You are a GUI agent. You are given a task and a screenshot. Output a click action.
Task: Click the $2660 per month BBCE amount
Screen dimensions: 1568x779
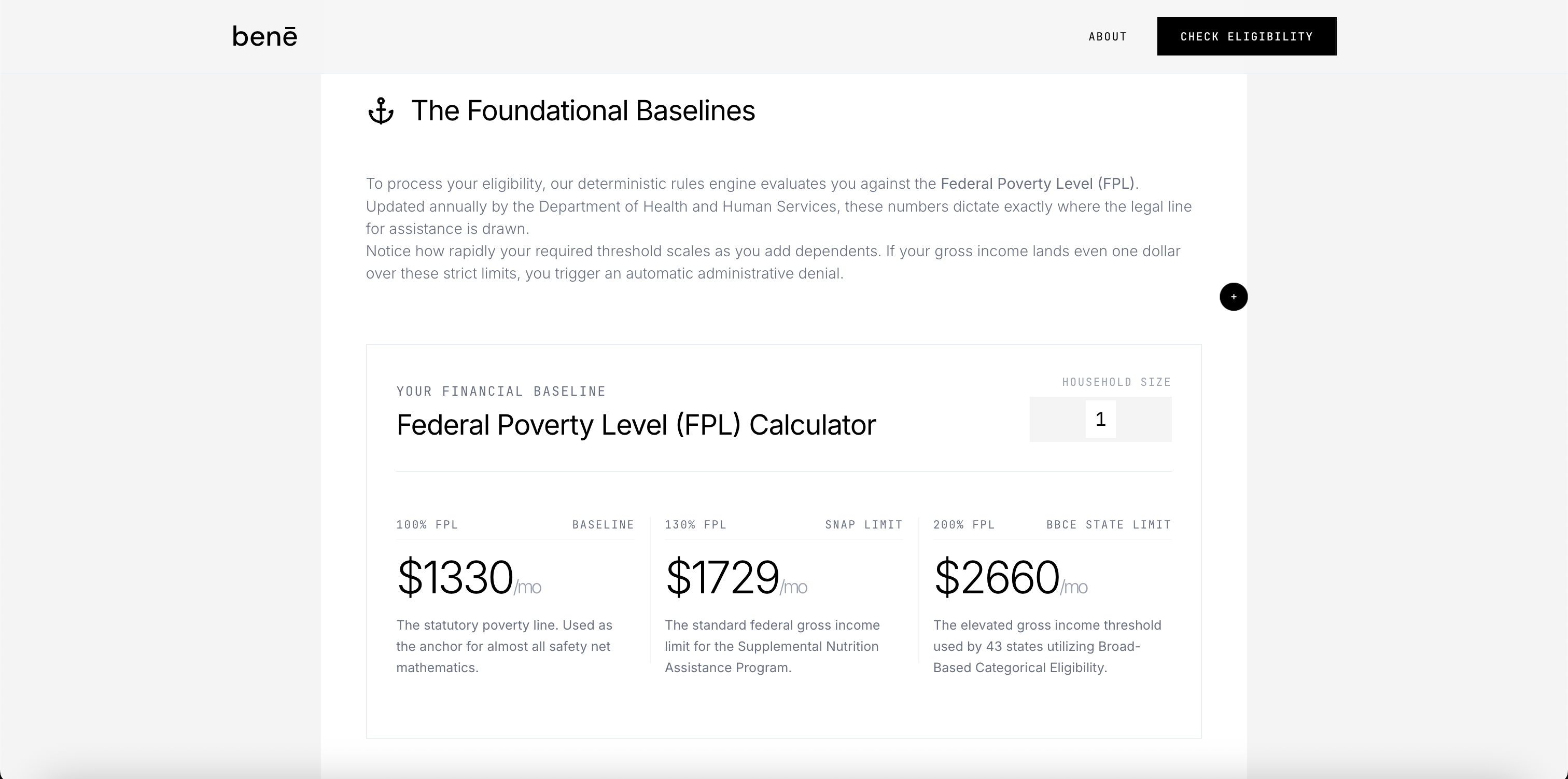[x=1011, y=577]
